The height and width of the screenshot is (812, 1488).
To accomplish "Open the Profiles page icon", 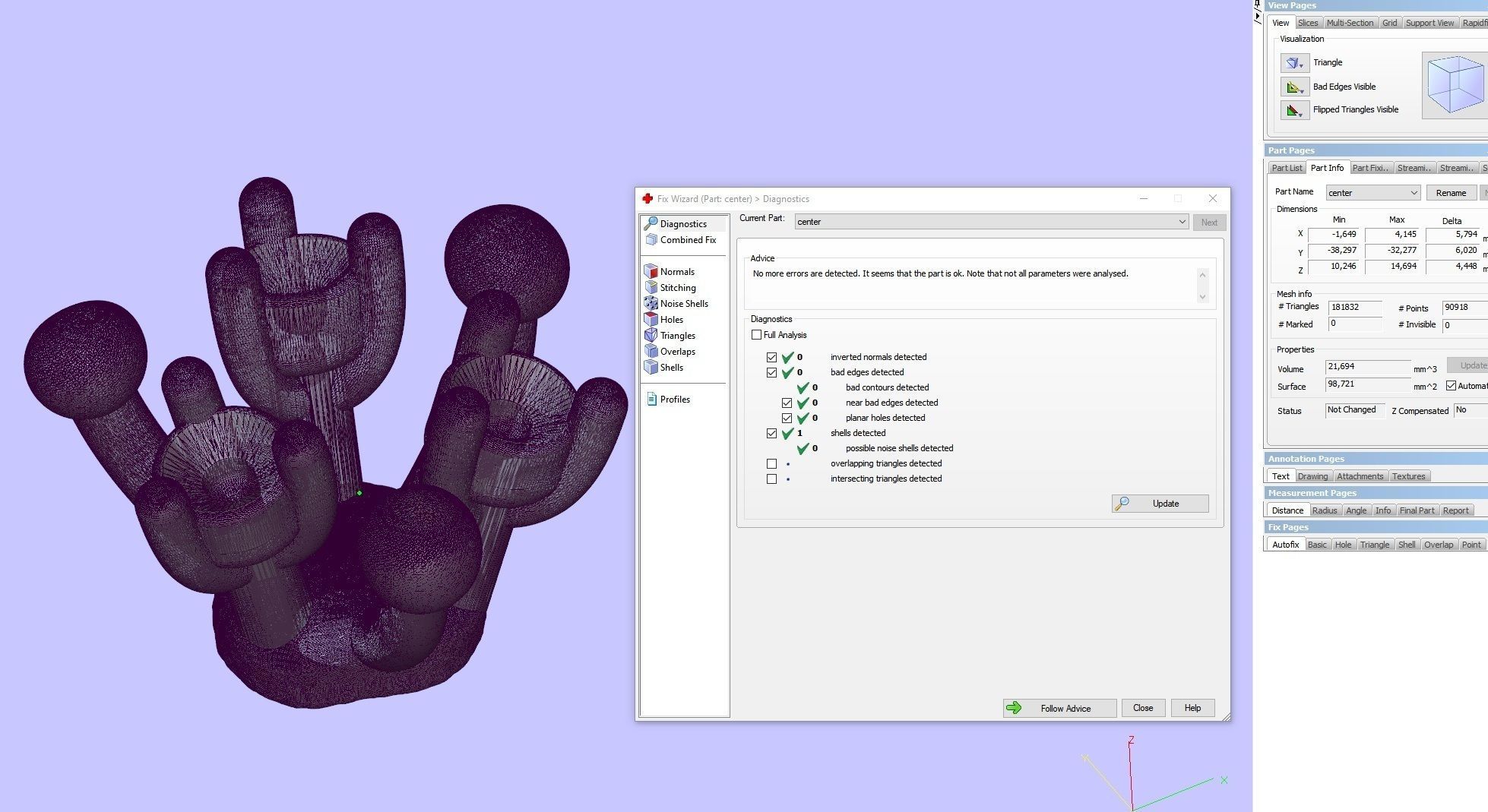I will [651, 399].
